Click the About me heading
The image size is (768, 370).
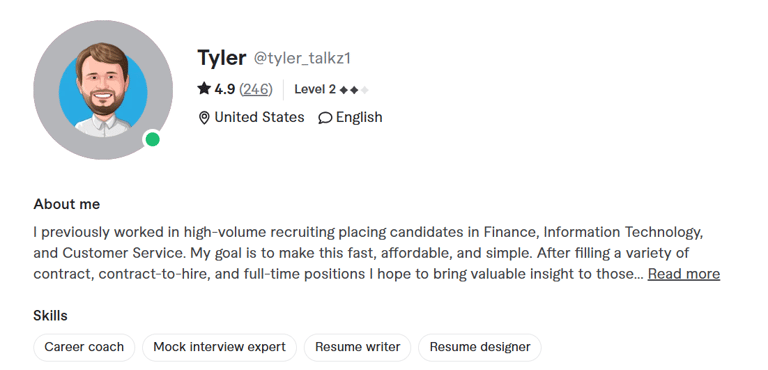pos(67,204)
